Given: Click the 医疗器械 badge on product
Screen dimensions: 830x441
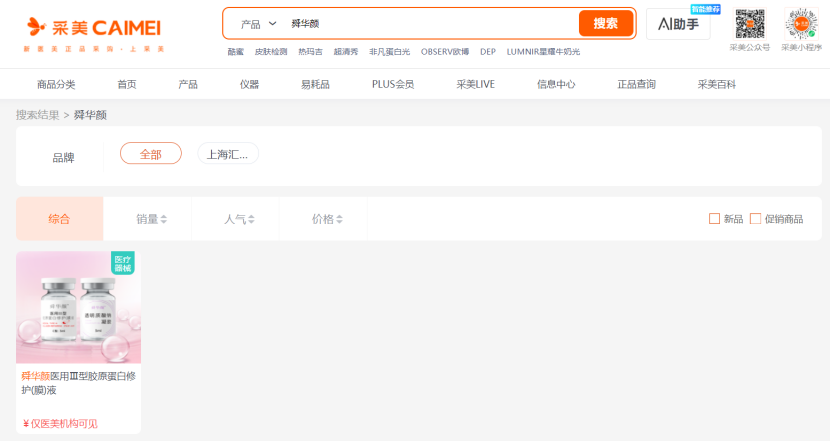Looking at the screenshot, I should (x=123, y=263).
